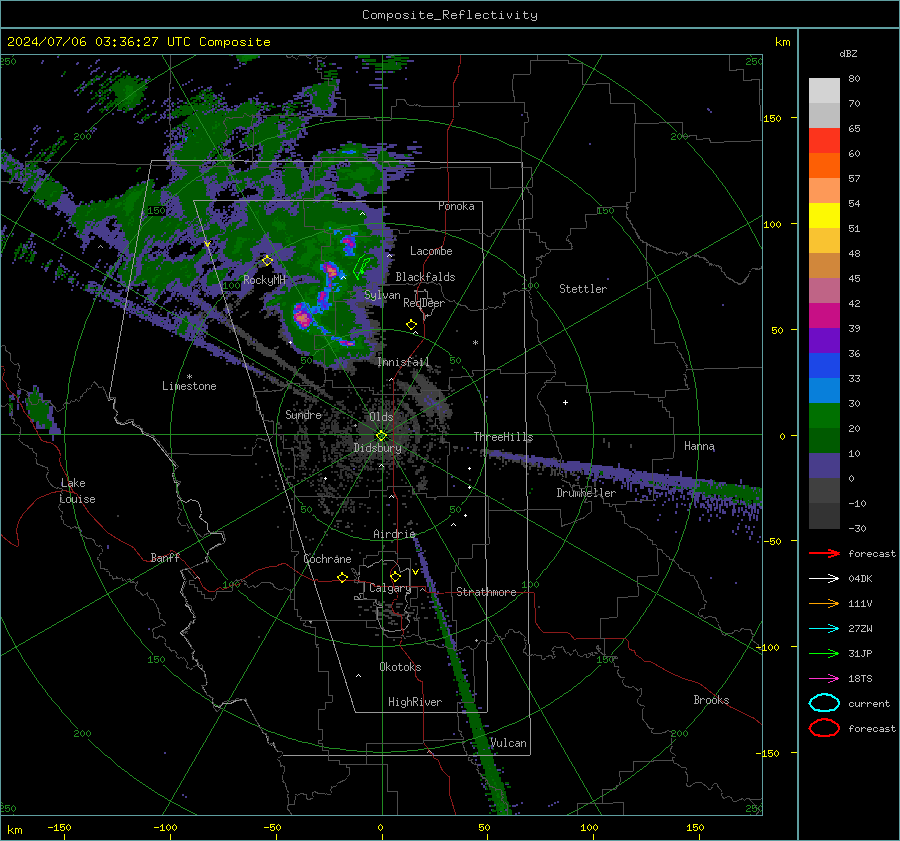Select the orange 111V arrow icon
Screen dimensions: 900x841
[x=824, y=603]
